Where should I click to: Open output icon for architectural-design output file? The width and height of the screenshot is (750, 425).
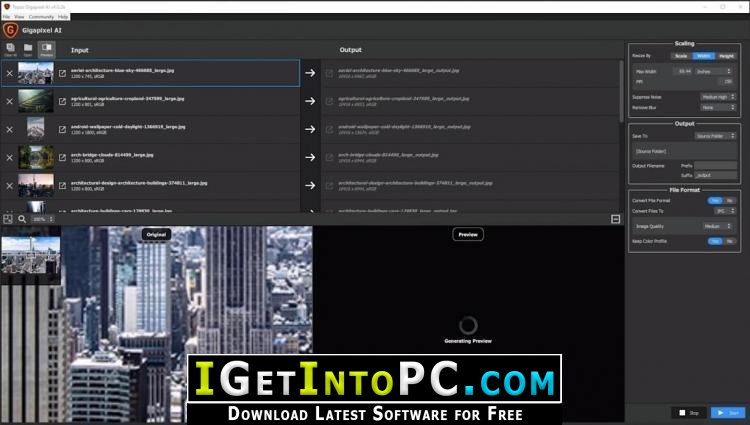point(329,185)
